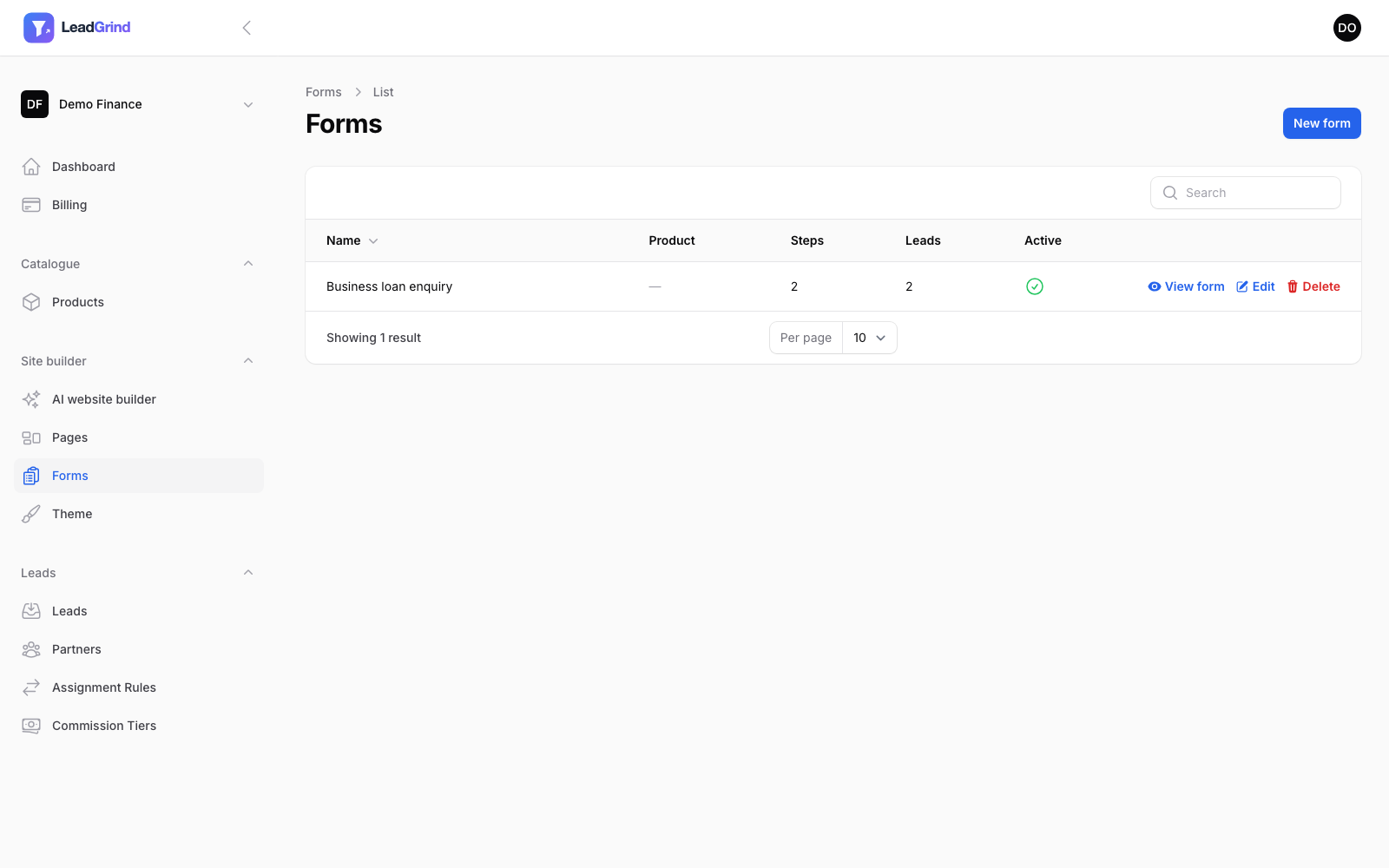Open Theme settings
Screen dimensions: 1389x868
[x=139, y=514]
